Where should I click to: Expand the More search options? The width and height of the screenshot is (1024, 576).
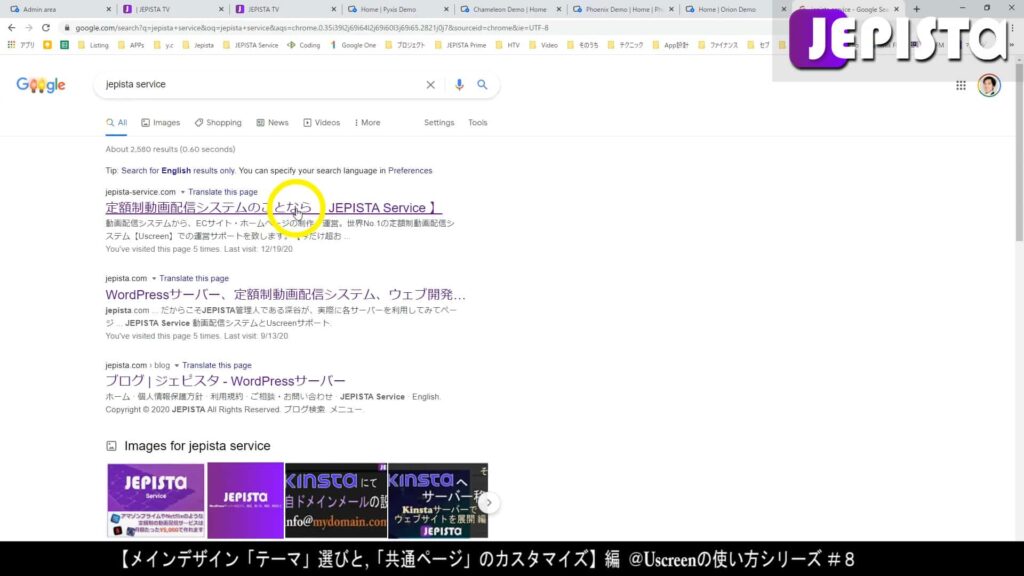(x=368, y=123)
